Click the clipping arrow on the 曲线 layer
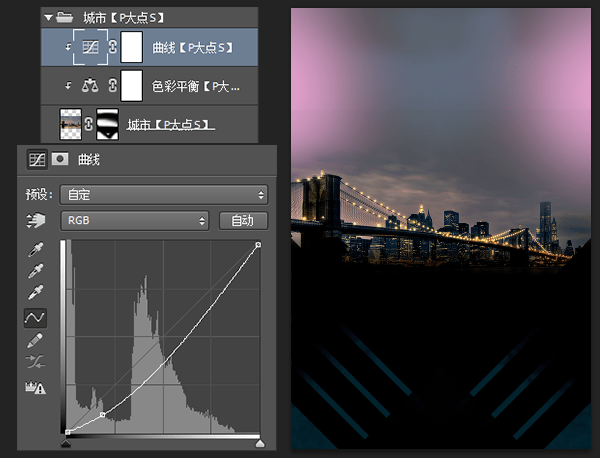The image size is (600, 458). point(68,47)
